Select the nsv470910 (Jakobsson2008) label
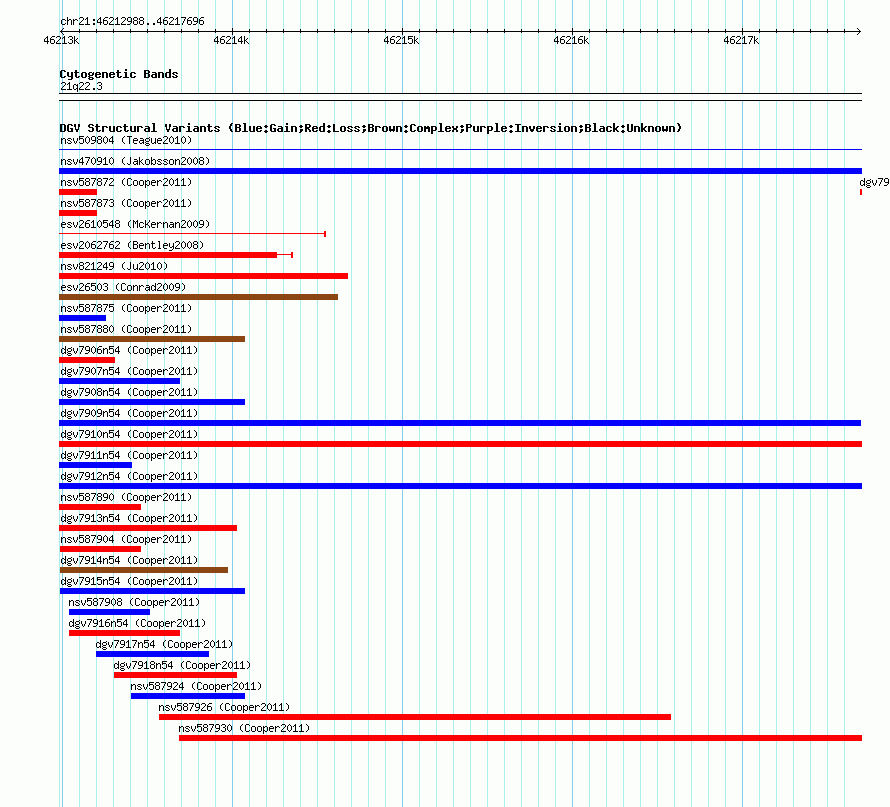The image size is (890, 807). pyautogui.click(x=135, y=161)
